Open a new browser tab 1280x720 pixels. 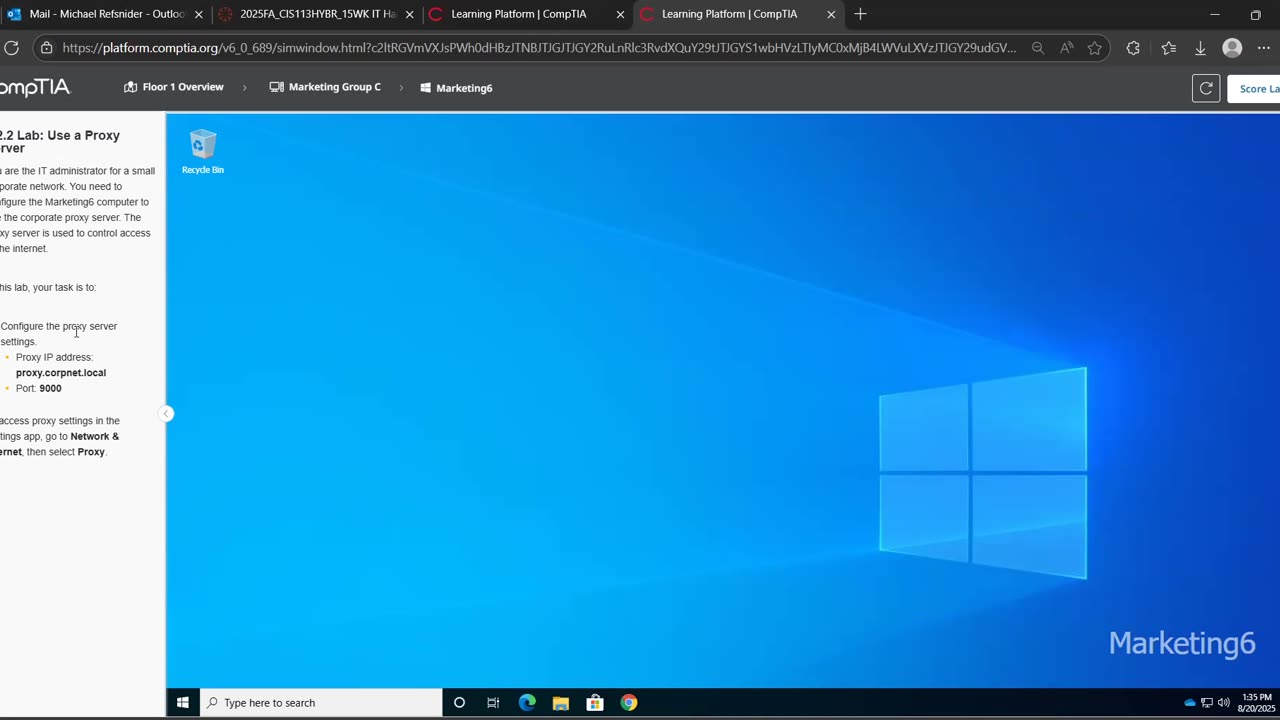point(860,14)
